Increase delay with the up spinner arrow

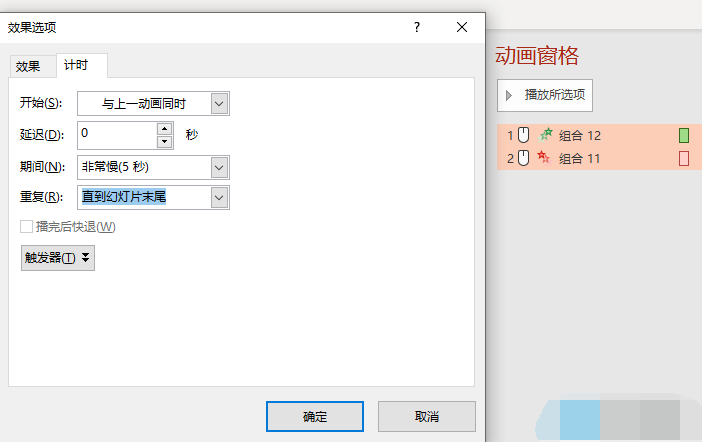click(164, 128)
